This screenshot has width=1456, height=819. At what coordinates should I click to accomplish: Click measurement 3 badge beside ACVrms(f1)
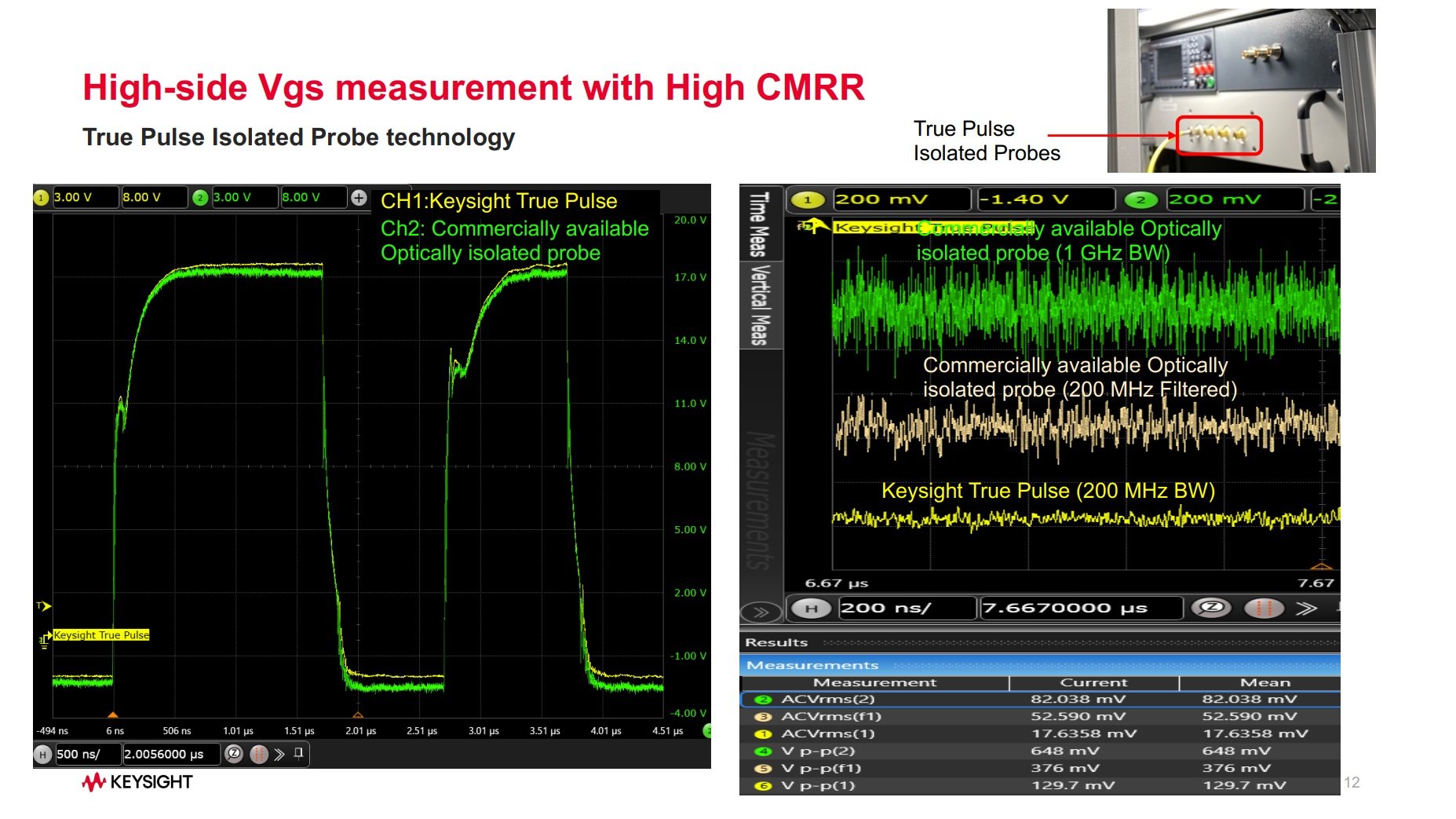coord(762,717)
